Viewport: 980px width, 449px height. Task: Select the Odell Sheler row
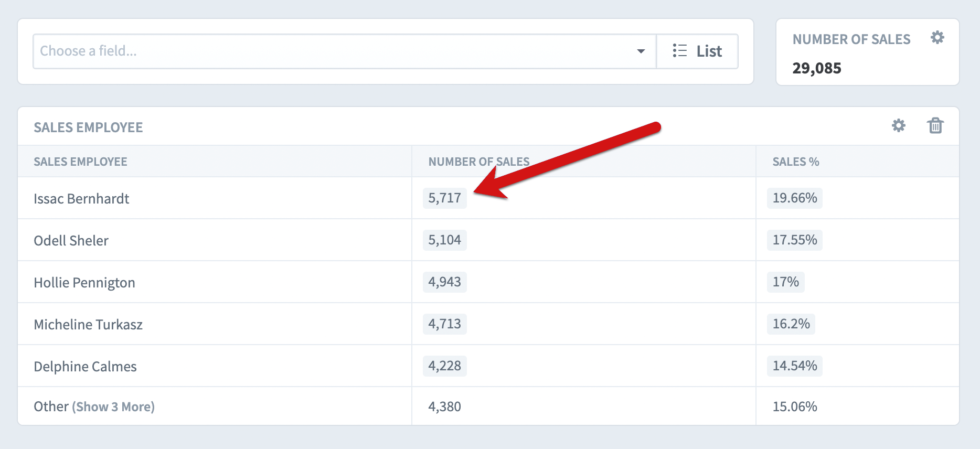[x=71, y=241]
